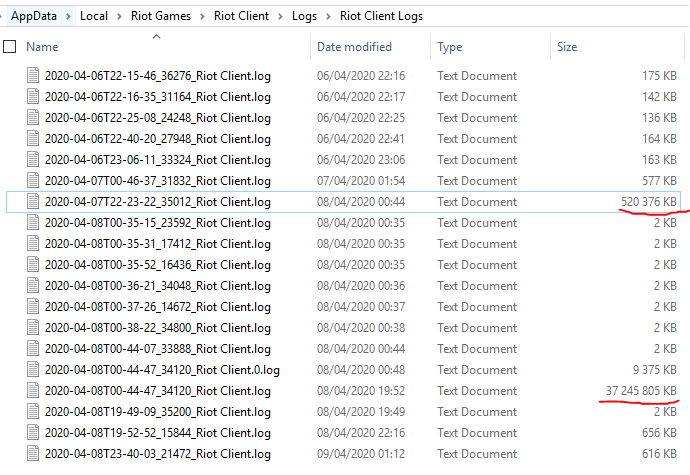This screenshot has height=475, width=690.
Task: Click file icon of 2020-04-06T22-16-35_31164 log
Action: pyautogui.click(x=33, y=96)
